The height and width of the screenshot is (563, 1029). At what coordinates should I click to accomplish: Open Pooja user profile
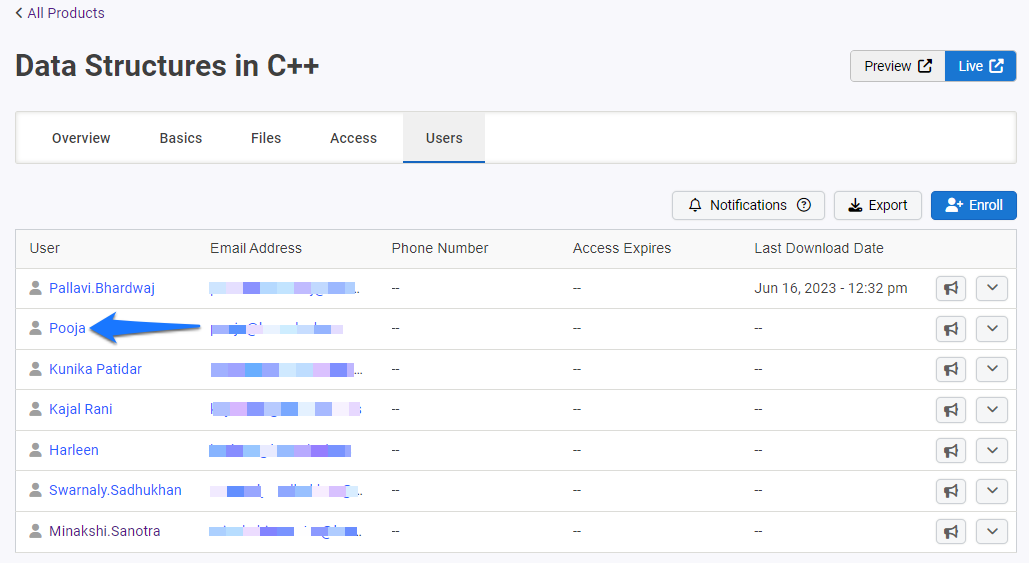point(67,328)
